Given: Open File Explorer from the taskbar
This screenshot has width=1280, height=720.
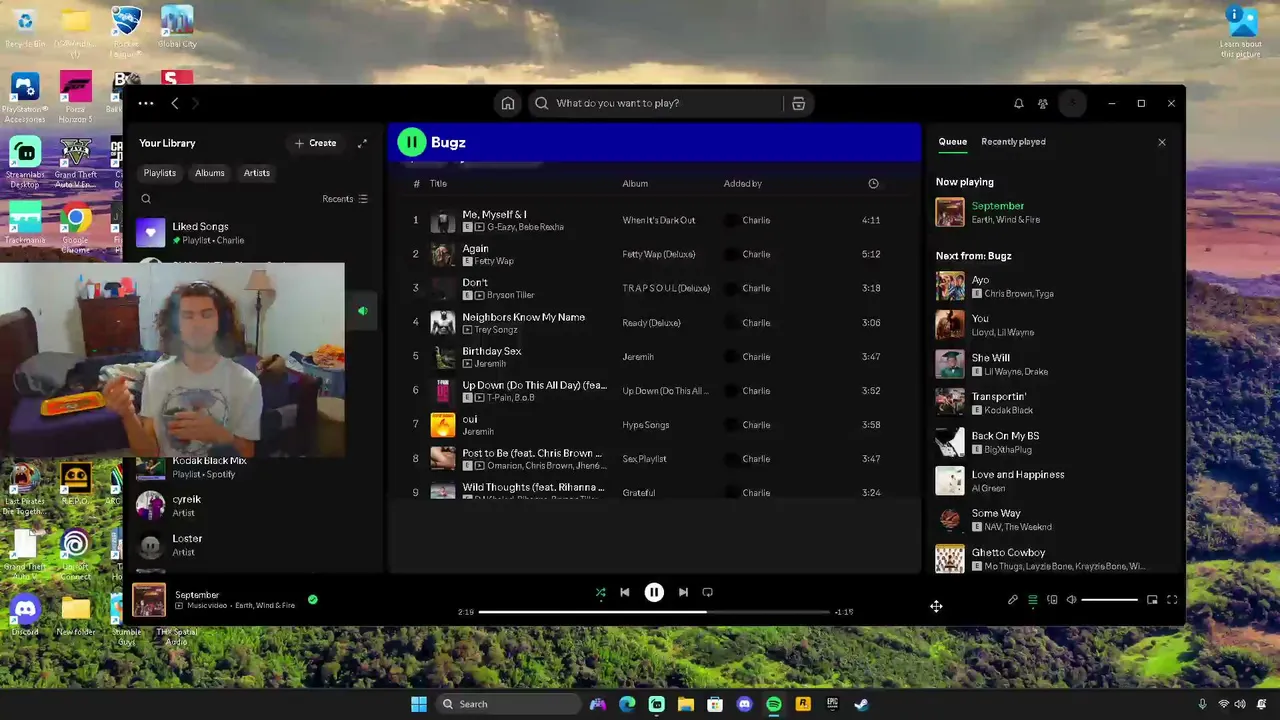Looking at the screenshot, I should [686, 704].
